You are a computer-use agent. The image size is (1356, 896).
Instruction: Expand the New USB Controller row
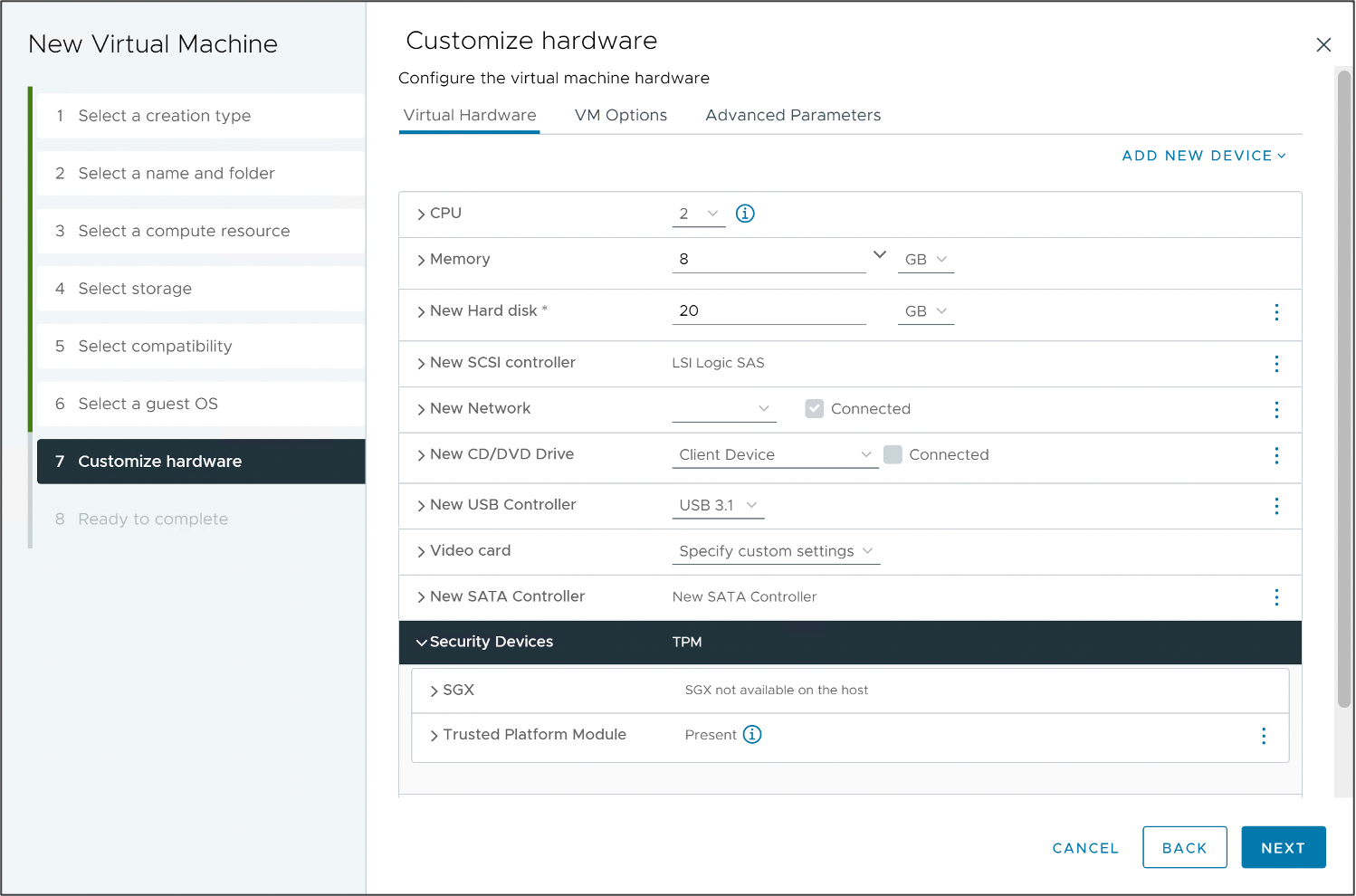pyautogui.click(x=421, y=506)
